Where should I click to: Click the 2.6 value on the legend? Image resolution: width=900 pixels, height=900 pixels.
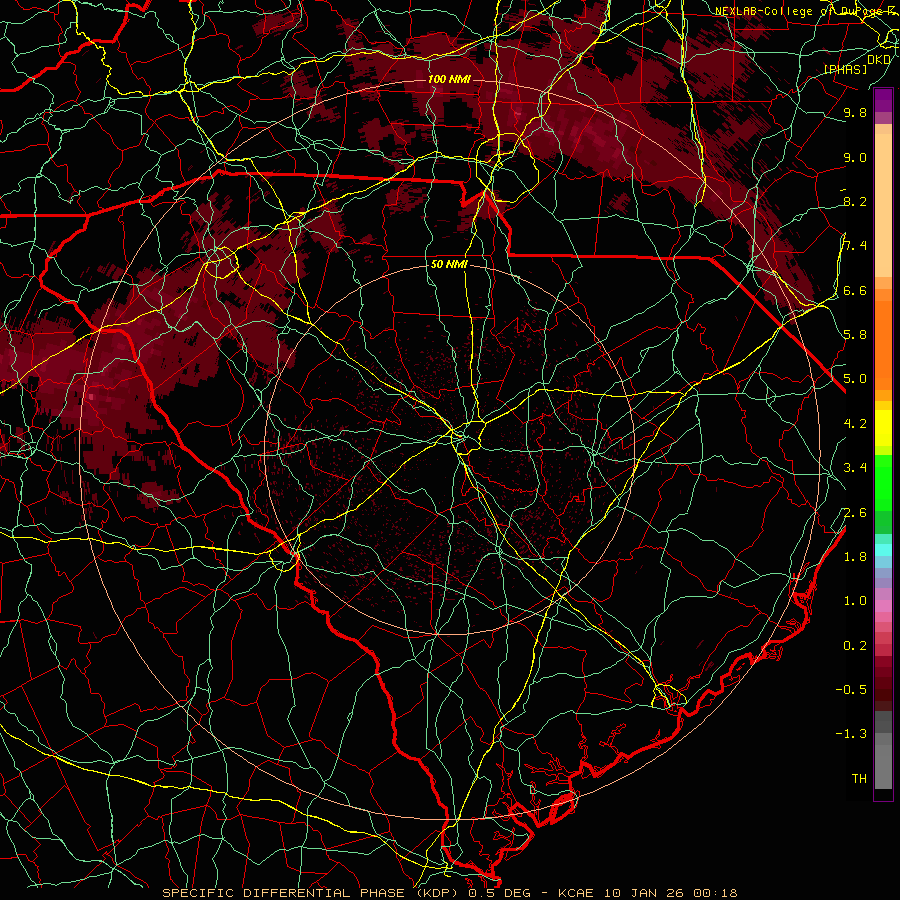[855, 512]
